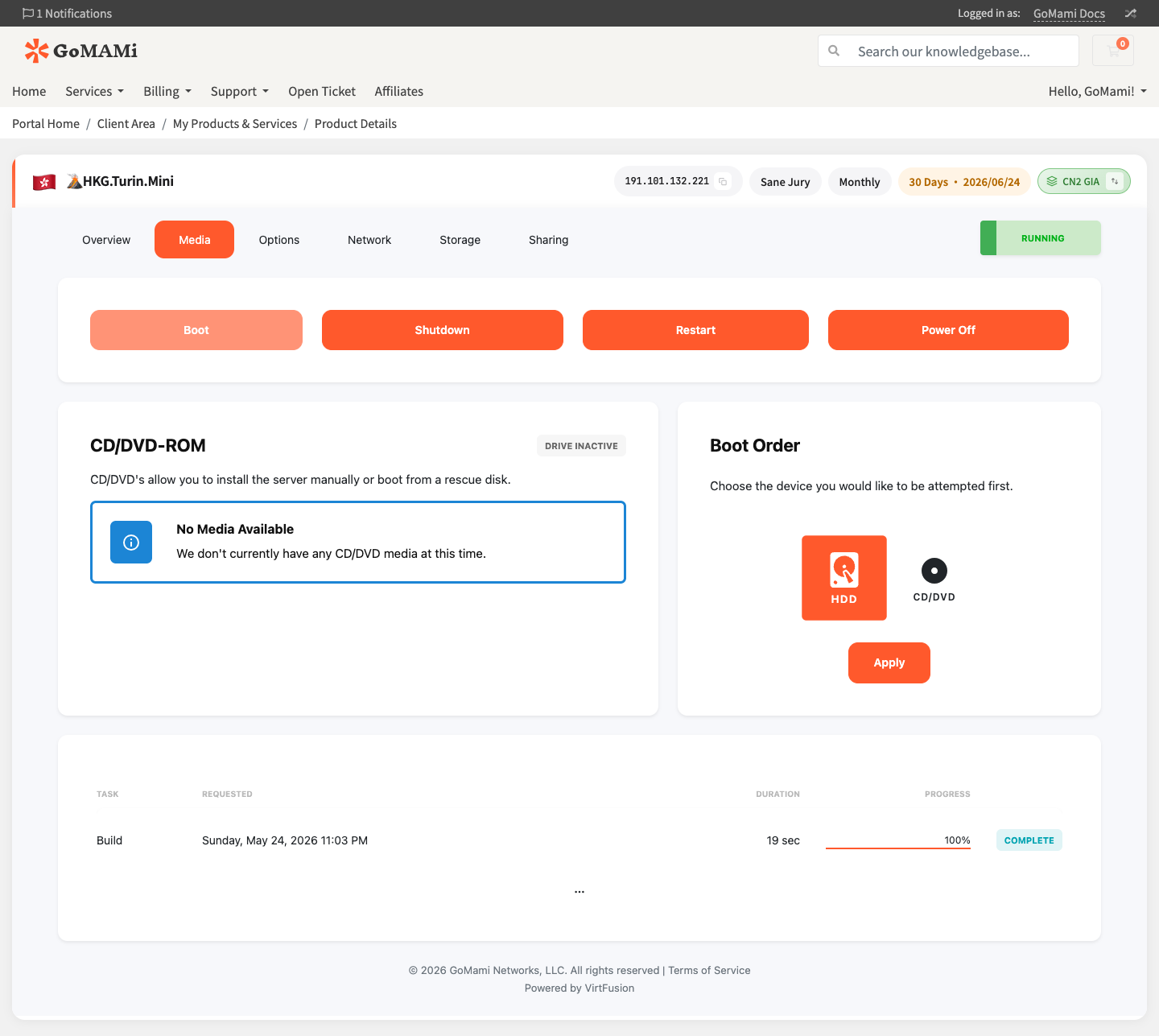Switch to the Options tab

tap(279, 240)
